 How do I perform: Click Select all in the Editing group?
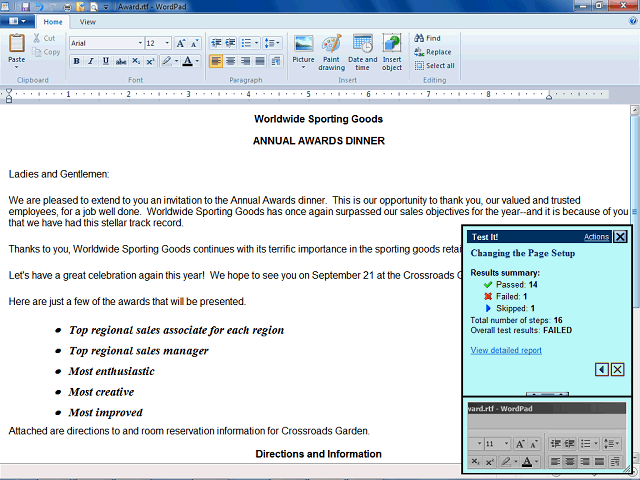(x=434, y=65)
